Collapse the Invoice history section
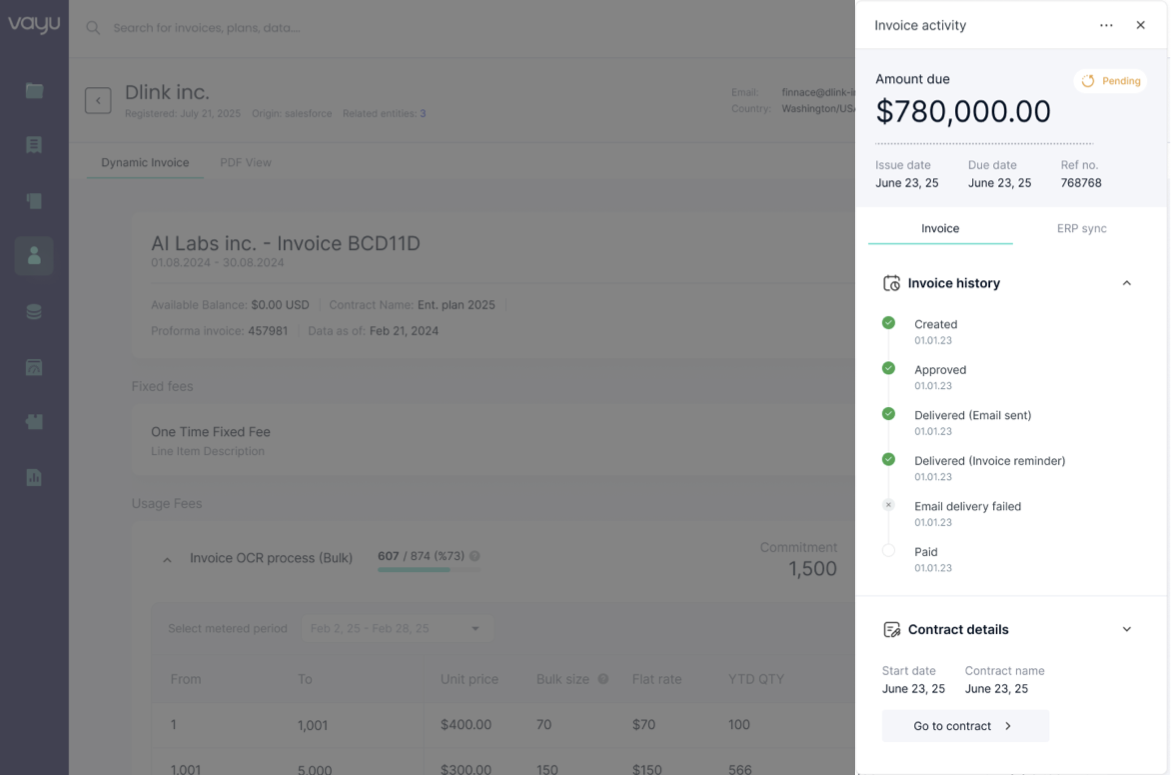 click(x=1126, y=283)
